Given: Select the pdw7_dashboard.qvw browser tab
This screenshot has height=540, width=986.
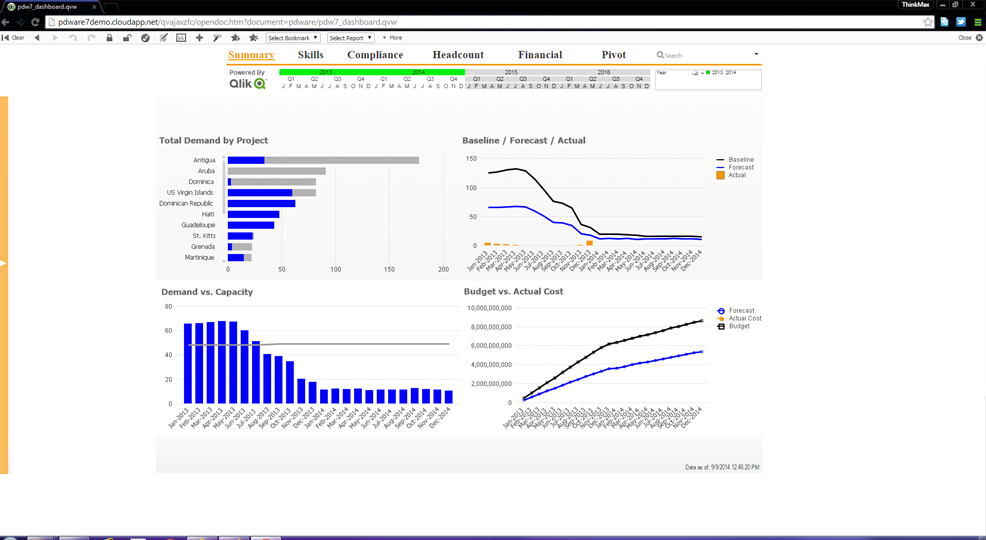Looking at the screenshot, I should [50, 7].
